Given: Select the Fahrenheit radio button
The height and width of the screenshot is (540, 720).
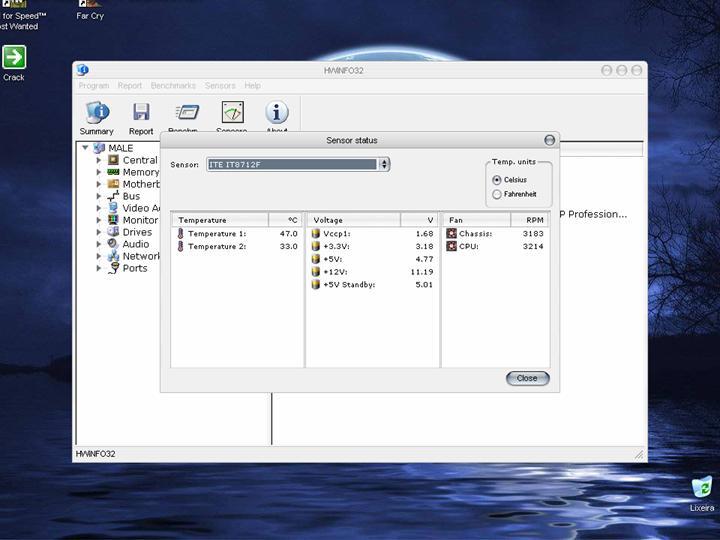Looking at the screenshot, I should (x=496, y=194).
